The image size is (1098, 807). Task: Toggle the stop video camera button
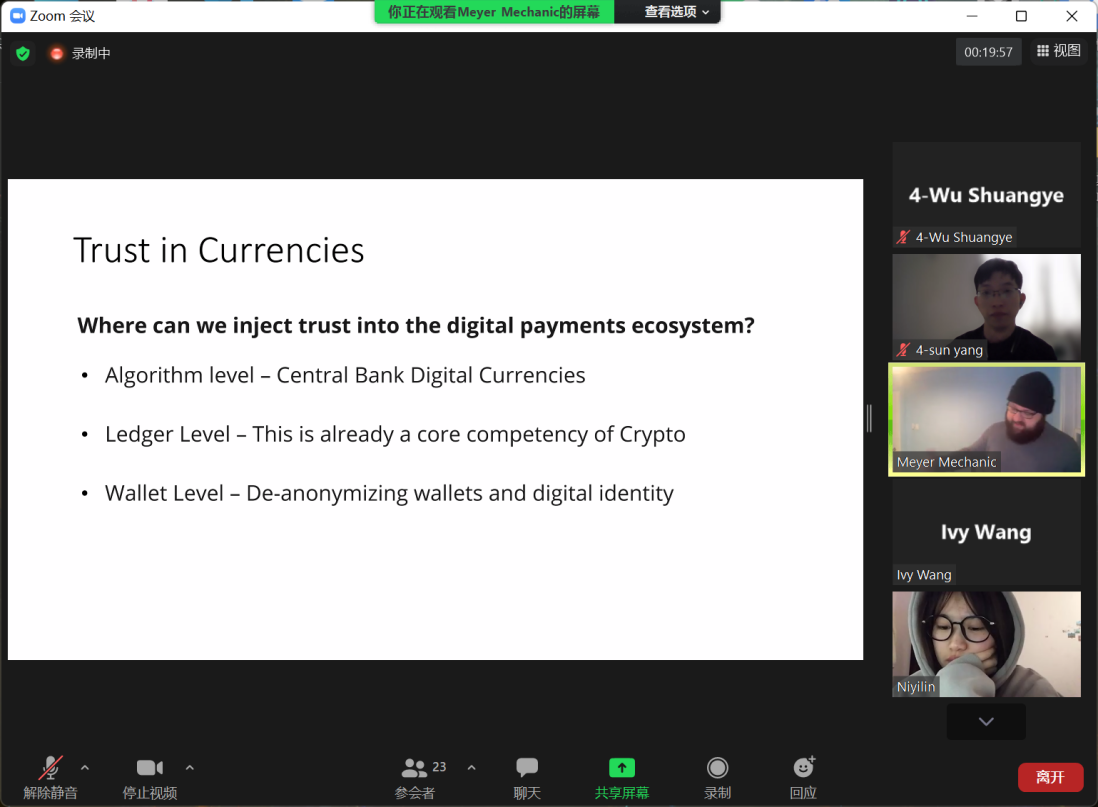coord(150,768)
